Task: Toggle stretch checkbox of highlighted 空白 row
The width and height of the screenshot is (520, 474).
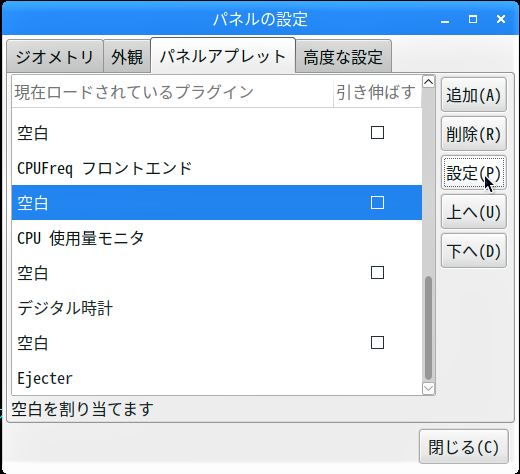Action: (x=377, y=203)
